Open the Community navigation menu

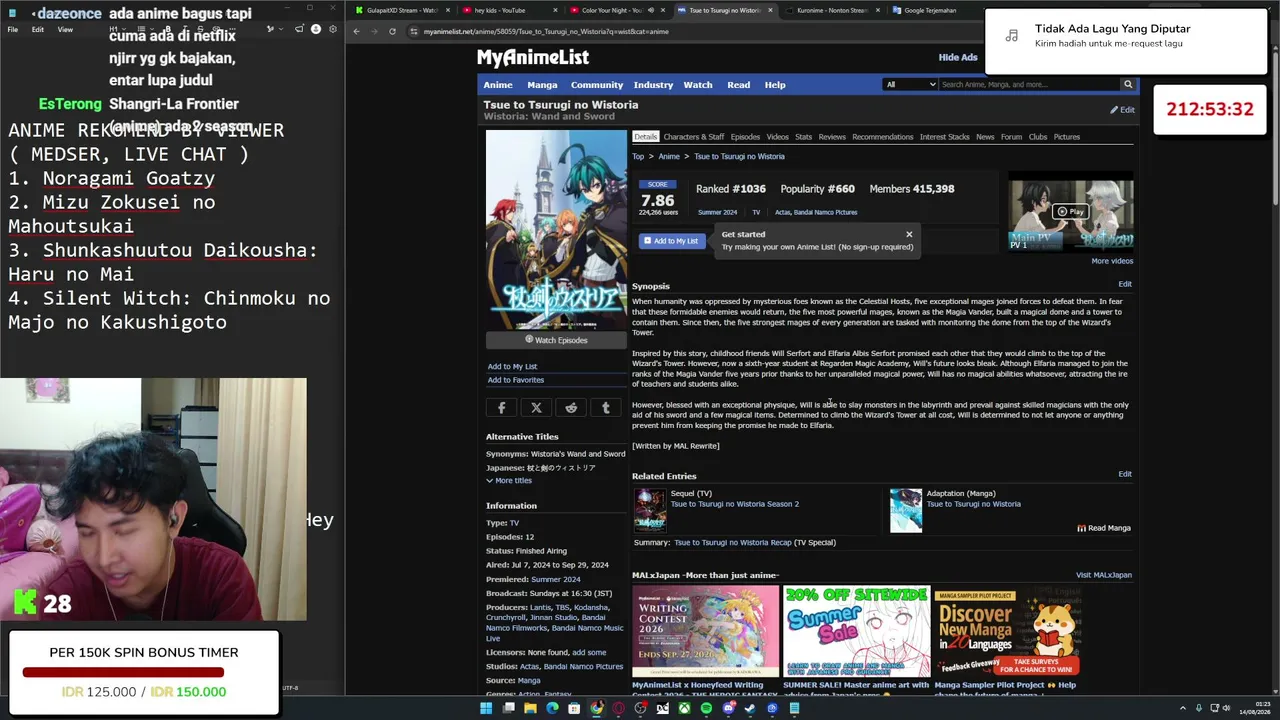point(597,85)
